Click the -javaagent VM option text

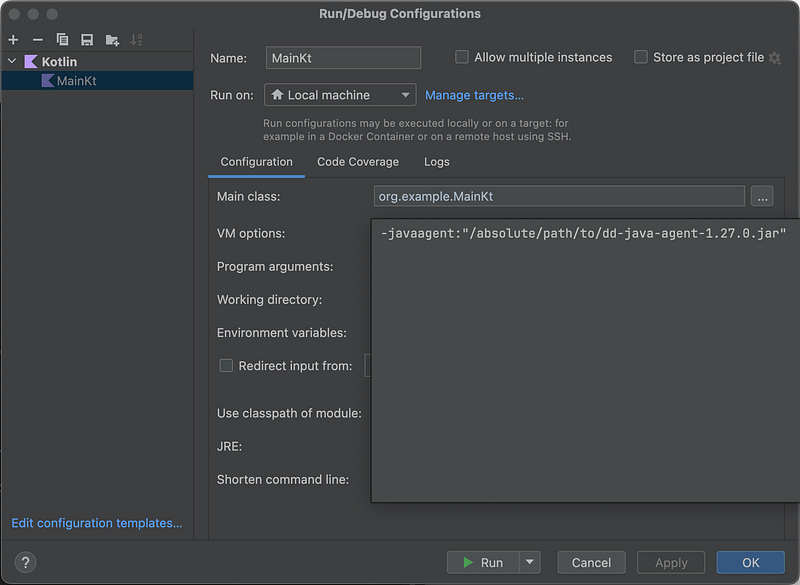[x=583, y=234]
